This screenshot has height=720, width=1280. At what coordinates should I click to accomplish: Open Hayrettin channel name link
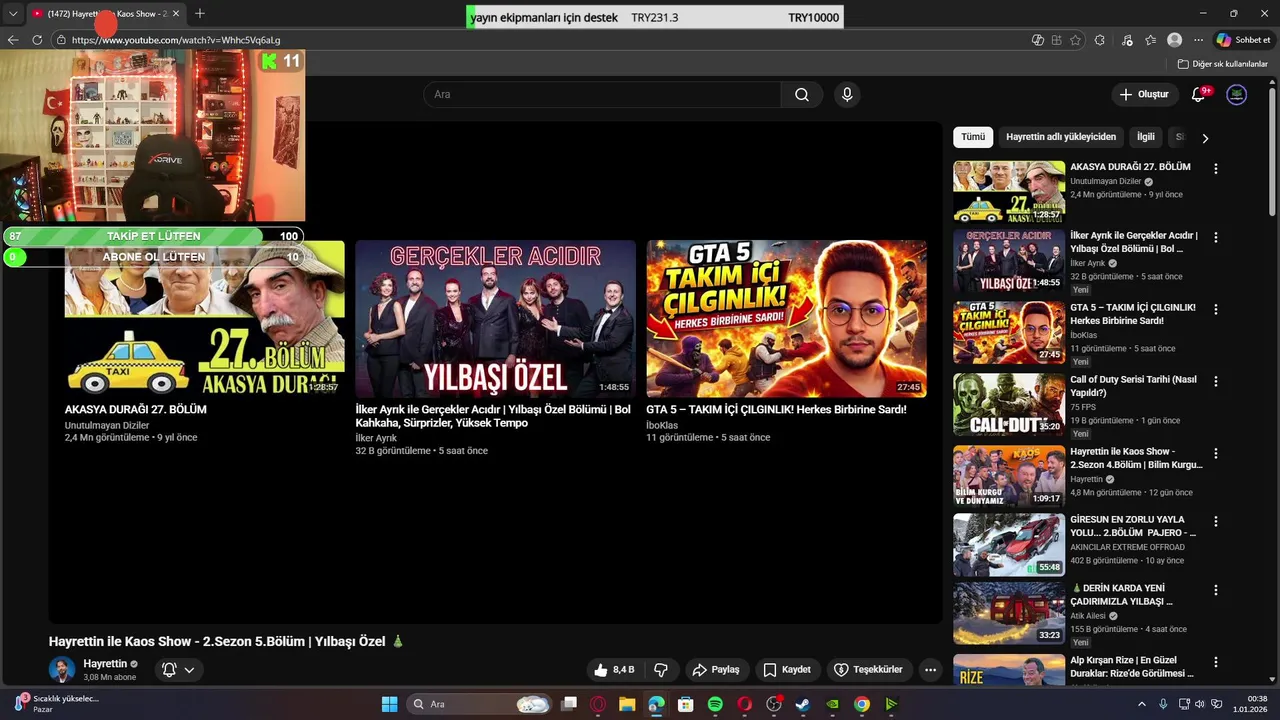pos(105,664)
